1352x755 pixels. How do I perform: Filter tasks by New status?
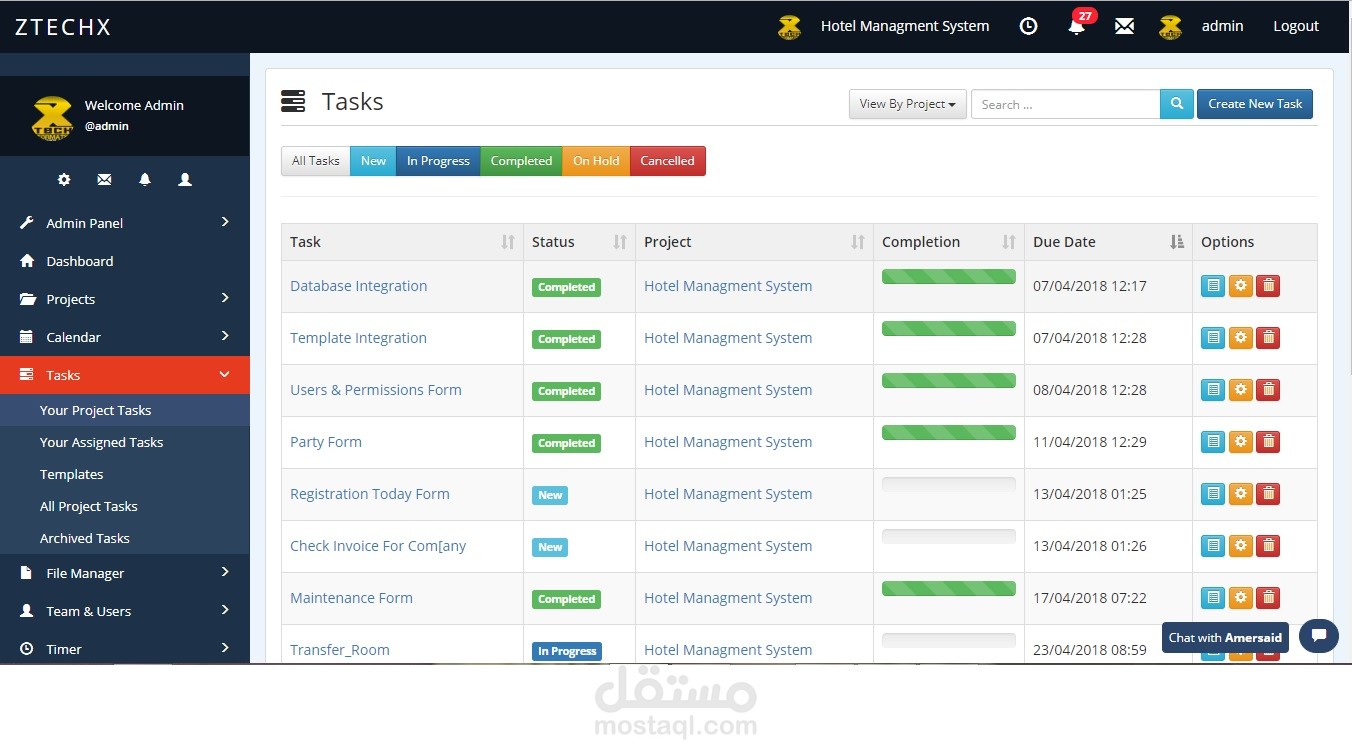pos(373,161)
